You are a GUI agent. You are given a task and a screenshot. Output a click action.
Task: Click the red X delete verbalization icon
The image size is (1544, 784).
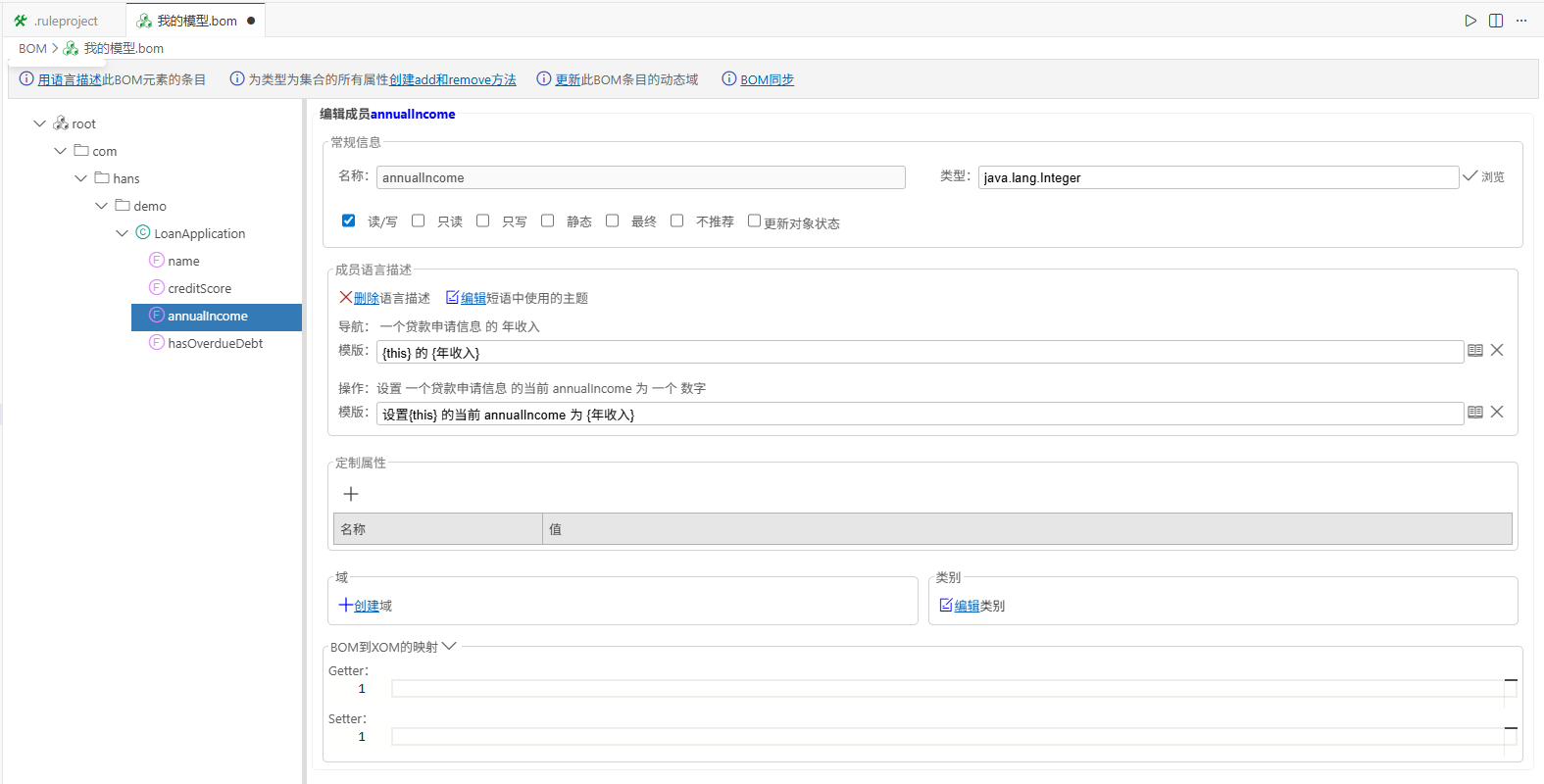(x=346, y=298)
